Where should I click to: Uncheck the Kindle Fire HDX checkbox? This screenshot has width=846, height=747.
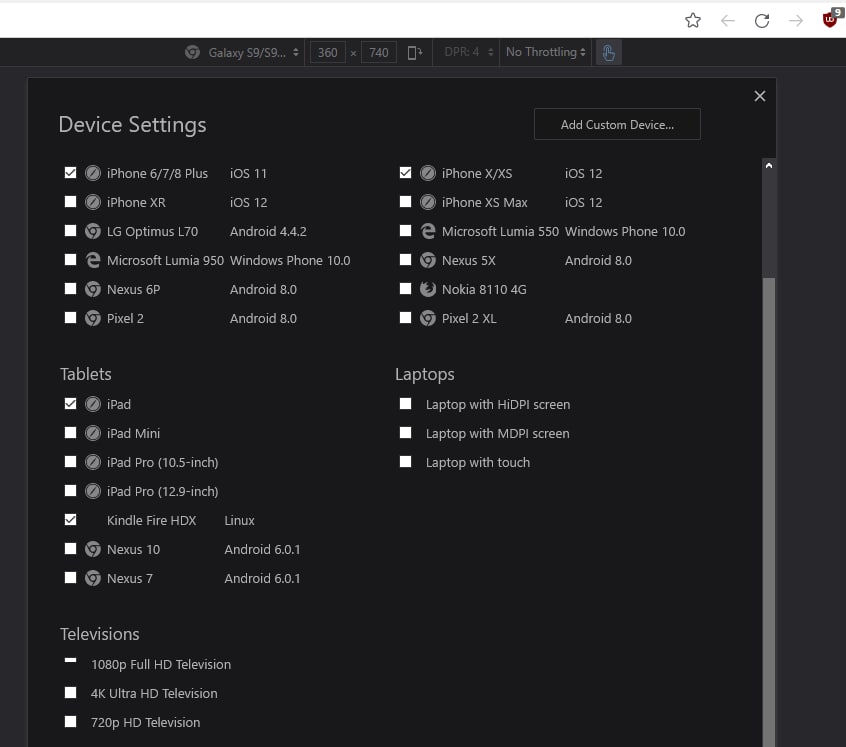click(x=70, y=520)
